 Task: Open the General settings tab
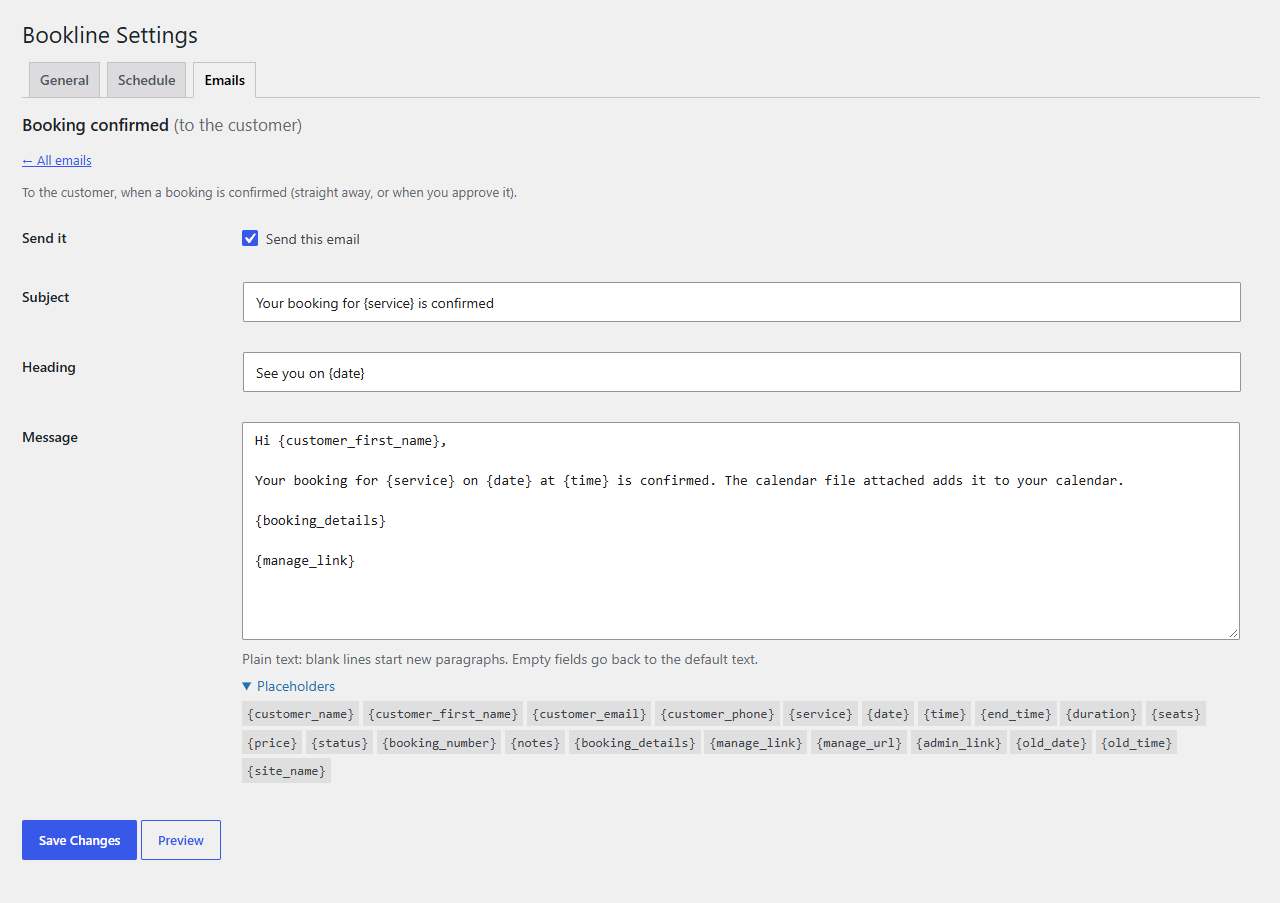pyautogui.click(x=64, y=80)
